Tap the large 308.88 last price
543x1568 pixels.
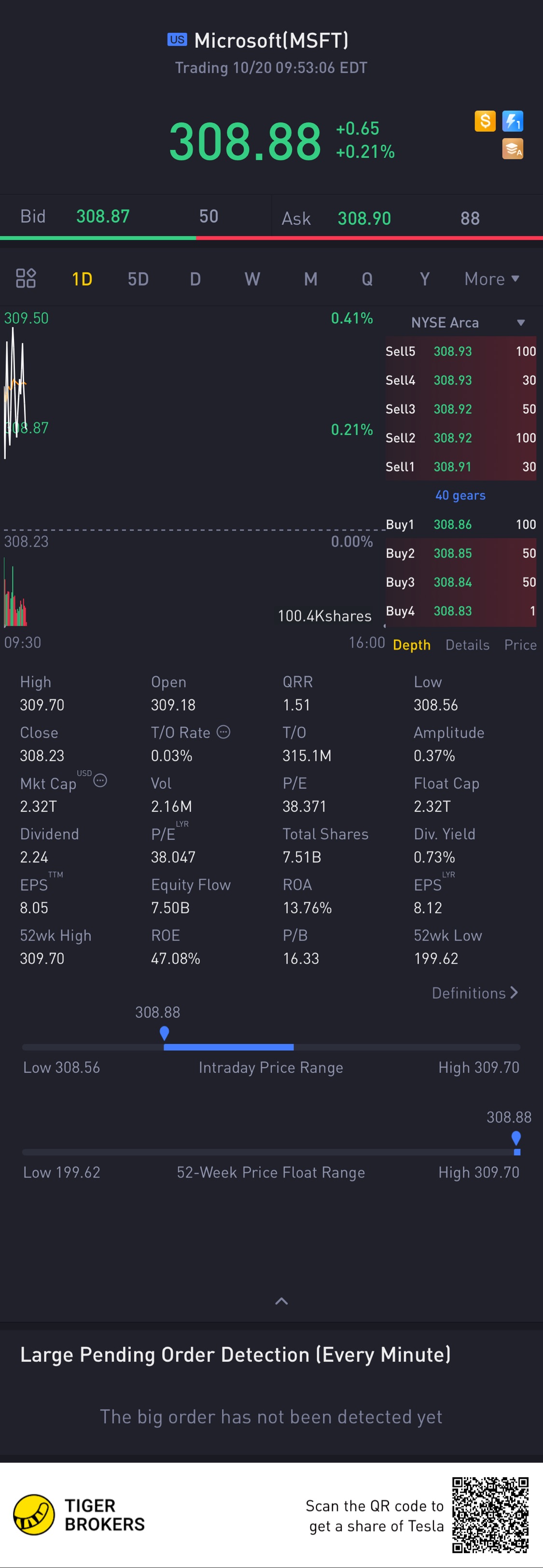[x=245, y=141]
